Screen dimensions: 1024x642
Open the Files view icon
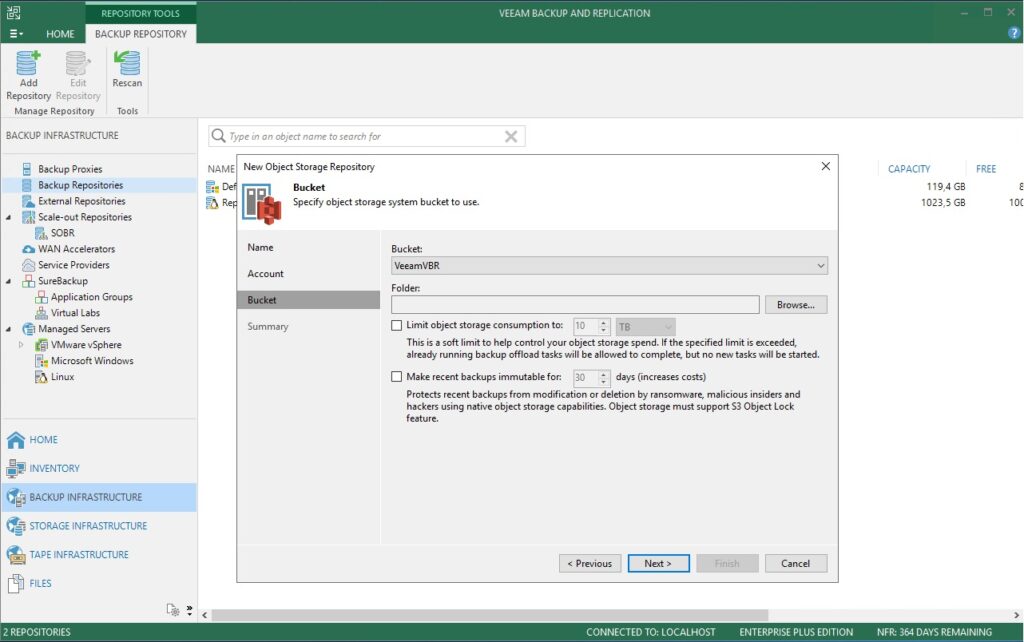click(x=16, y=583)
